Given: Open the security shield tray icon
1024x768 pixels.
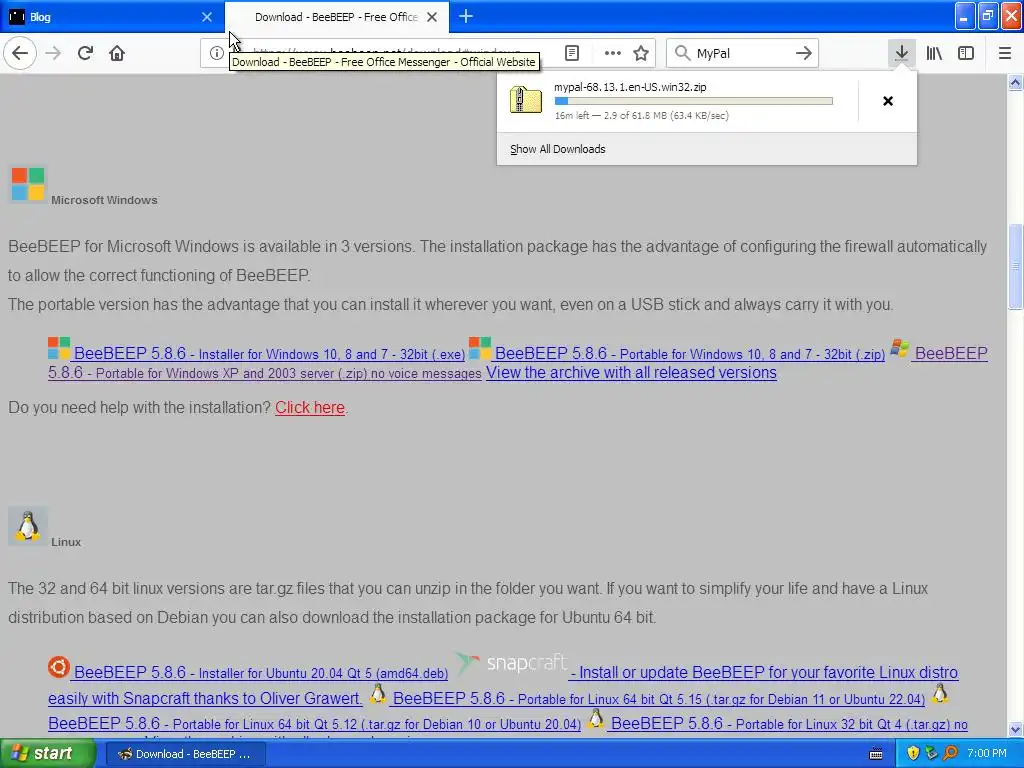Looking at the screenshot, I should click(913, 754).
